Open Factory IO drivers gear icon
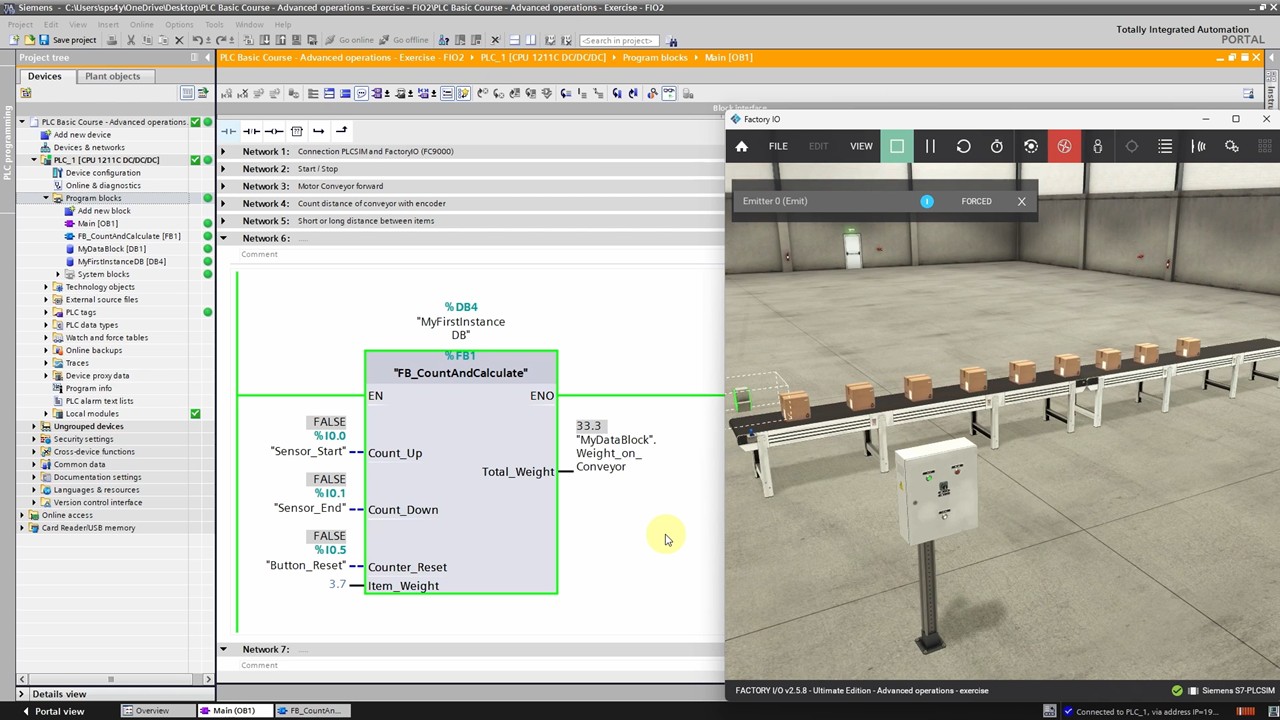Screen dimensions: 1280x720 pyautogui.click(x=1232, y=147)
